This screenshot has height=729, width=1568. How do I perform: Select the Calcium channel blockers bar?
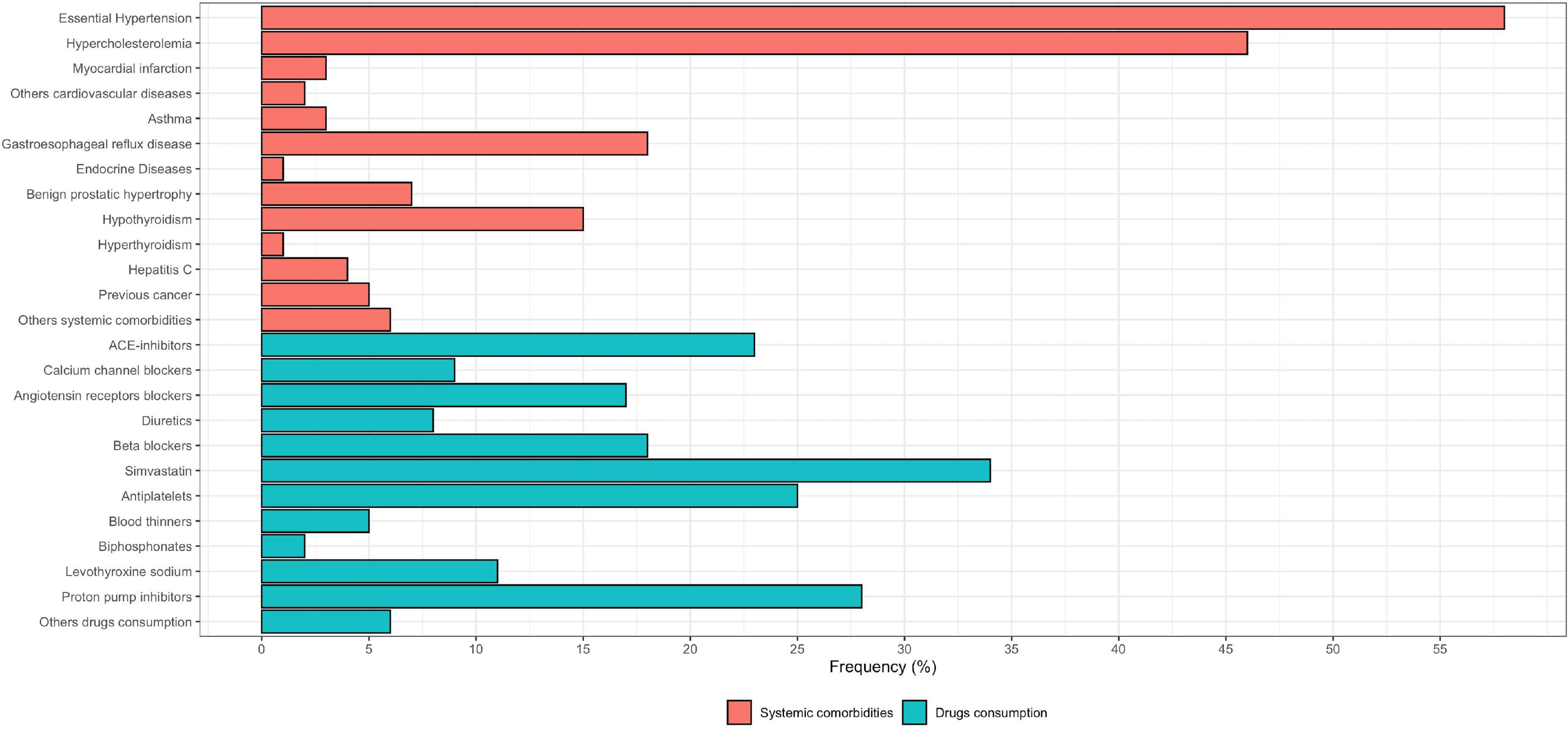tap(358, 370)
